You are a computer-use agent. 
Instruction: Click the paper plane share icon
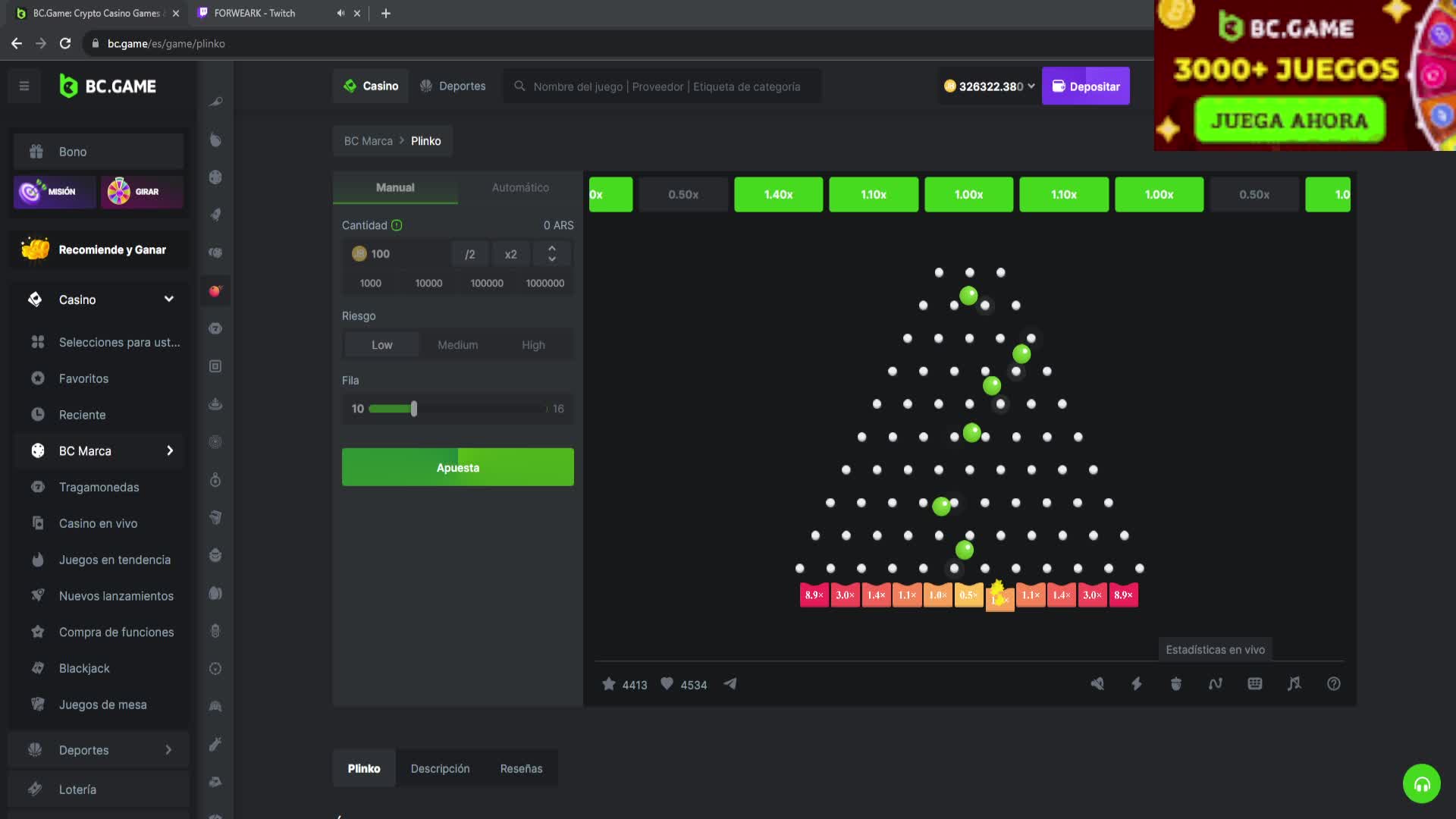click(x=730, y=684)
